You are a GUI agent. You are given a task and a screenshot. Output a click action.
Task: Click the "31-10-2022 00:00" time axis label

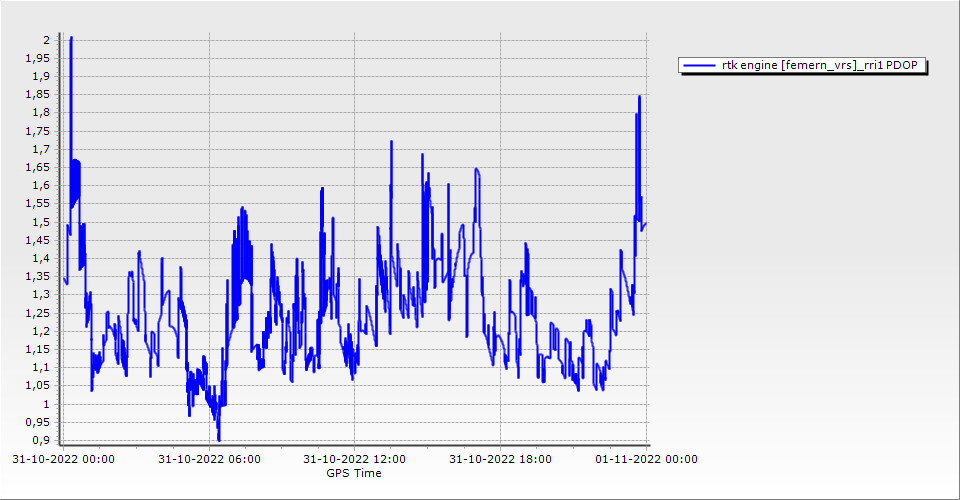[63, 459]
